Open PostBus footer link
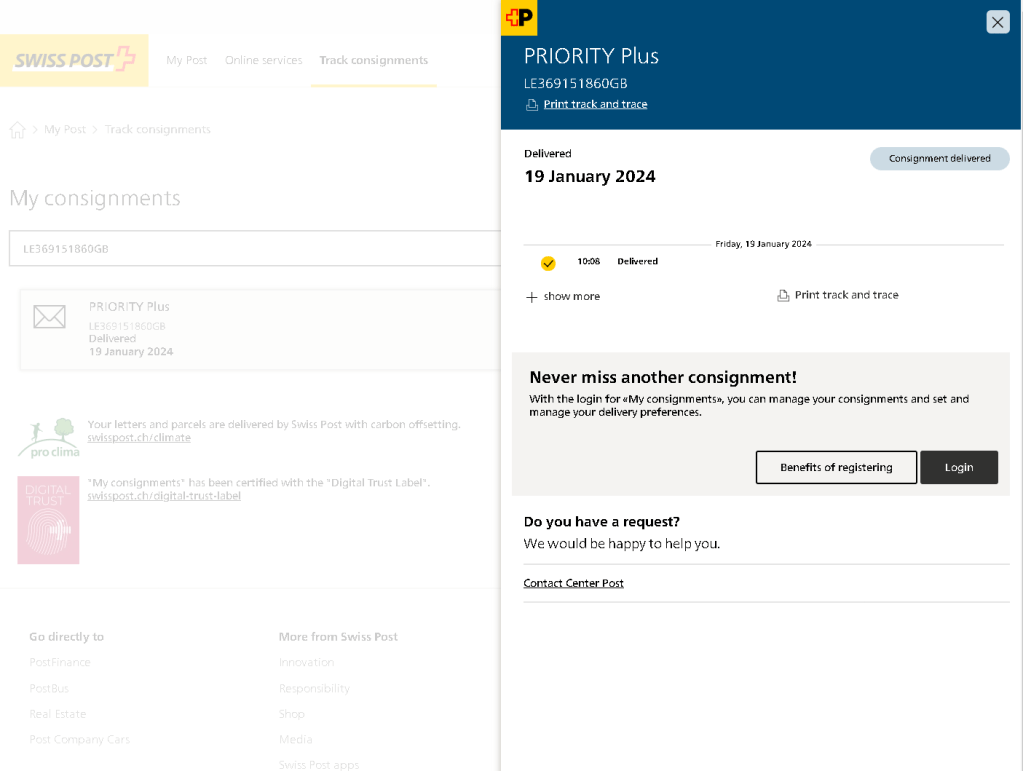1023x771 pixels. (x=49, y=688)
